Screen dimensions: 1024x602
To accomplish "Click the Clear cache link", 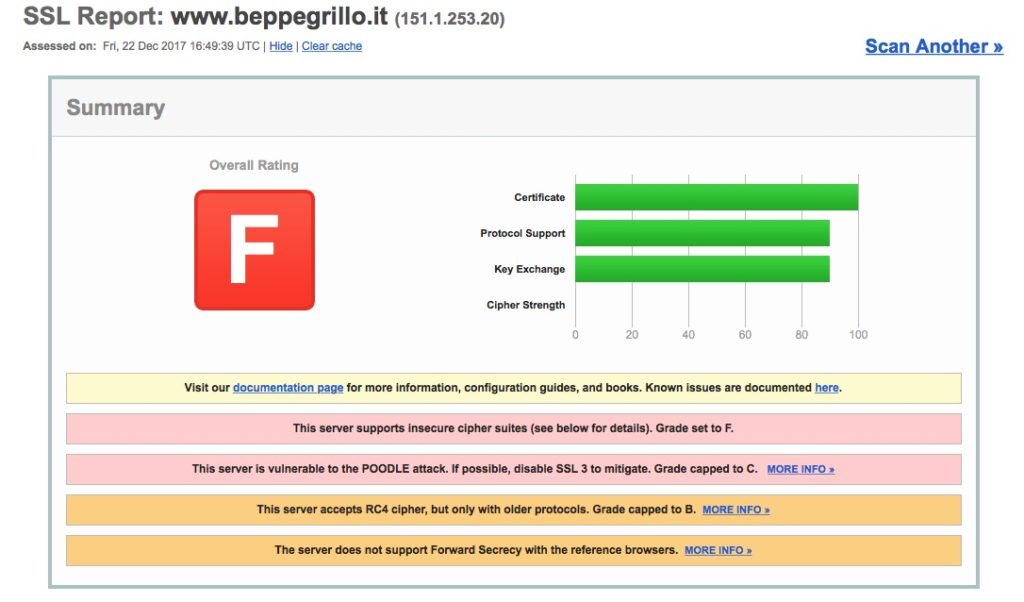I will [x=332, y=46].
